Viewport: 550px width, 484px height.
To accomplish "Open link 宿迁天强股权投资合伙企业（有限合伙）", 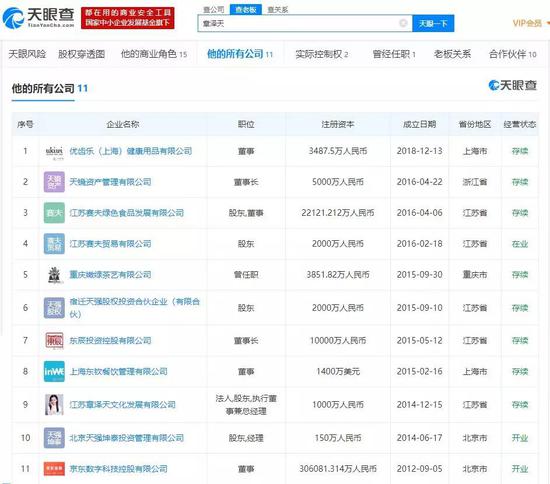I will point(135,308).
